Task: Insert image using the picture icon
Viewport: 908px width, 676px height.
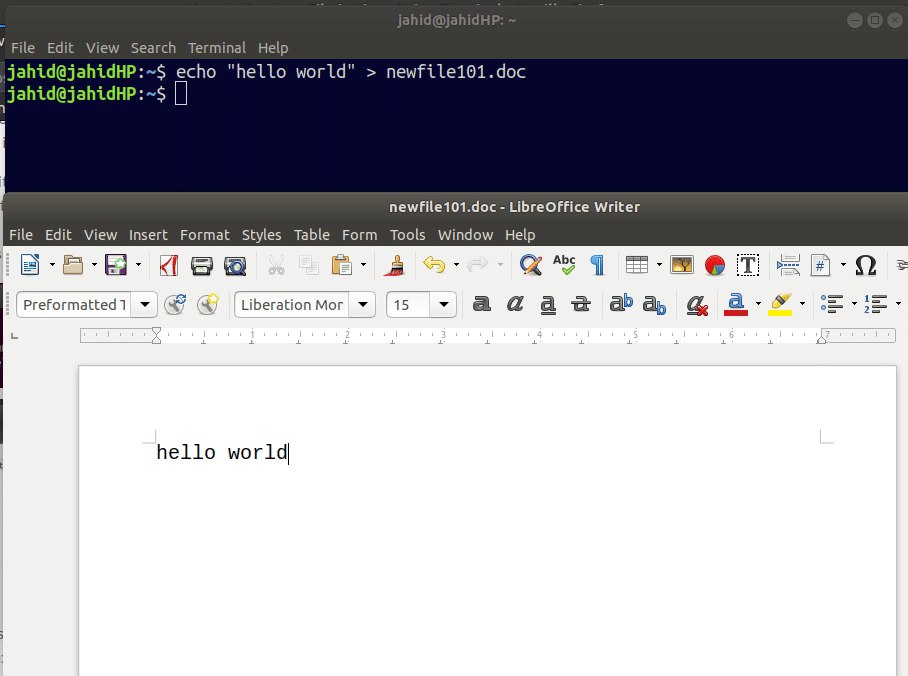Action: coord(682,265)
